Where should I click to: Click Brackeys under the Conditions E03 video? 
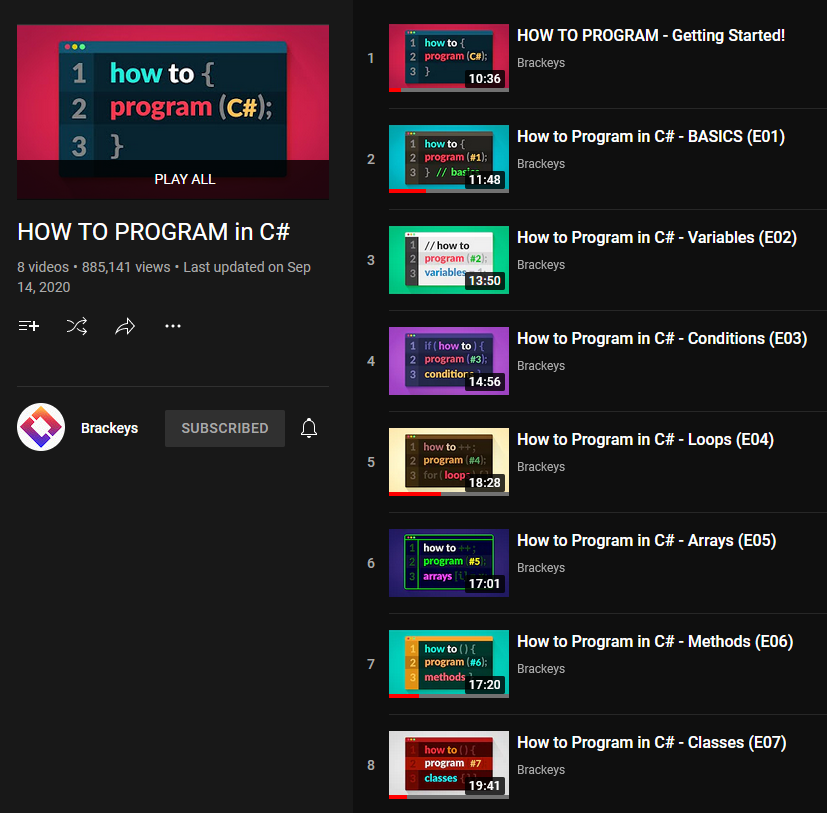click(x=541, y=366)
